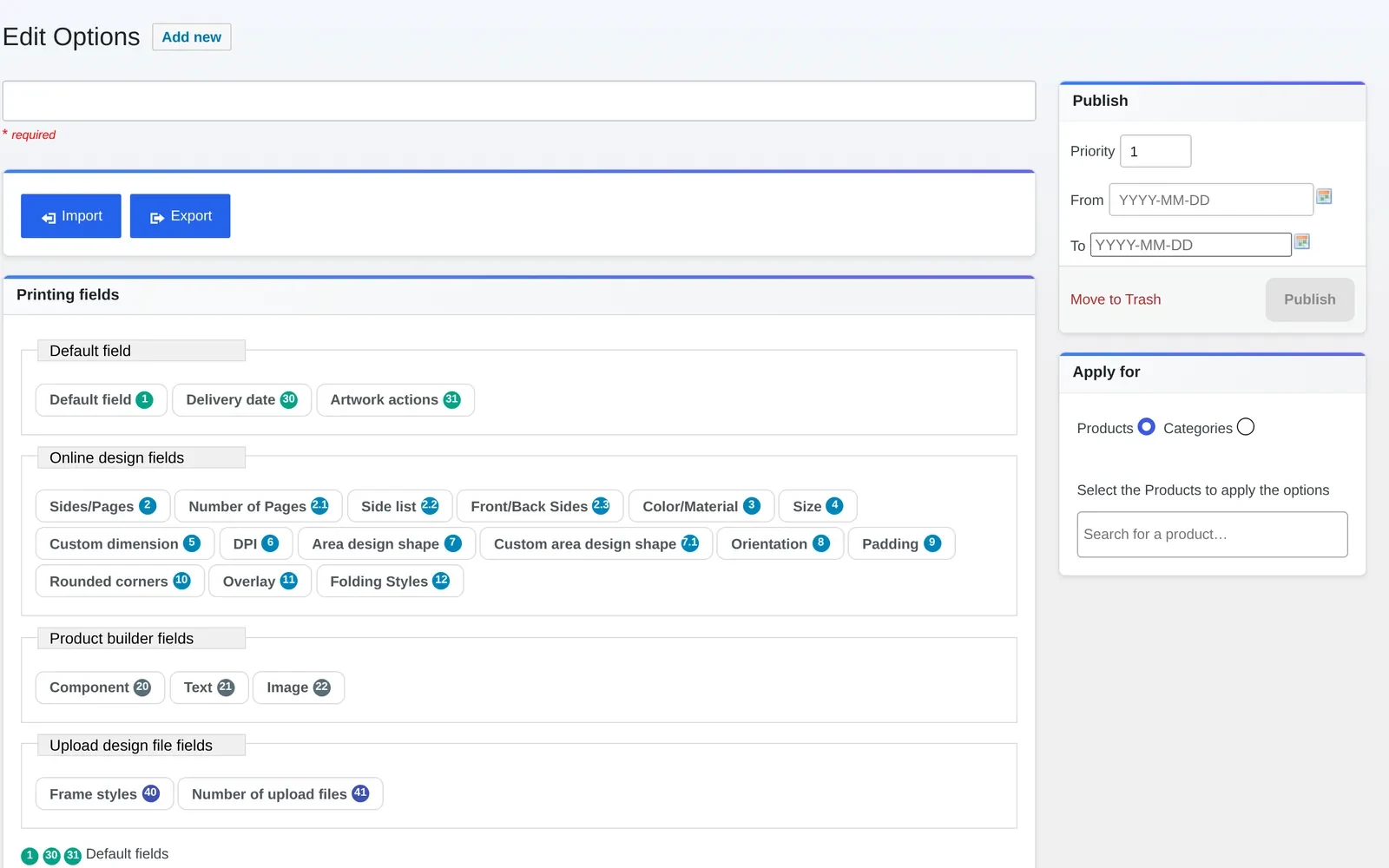Add the Custom area design shape field
Image resolution: width=1389 pixels, height=868 pixels.
(596, 544)
